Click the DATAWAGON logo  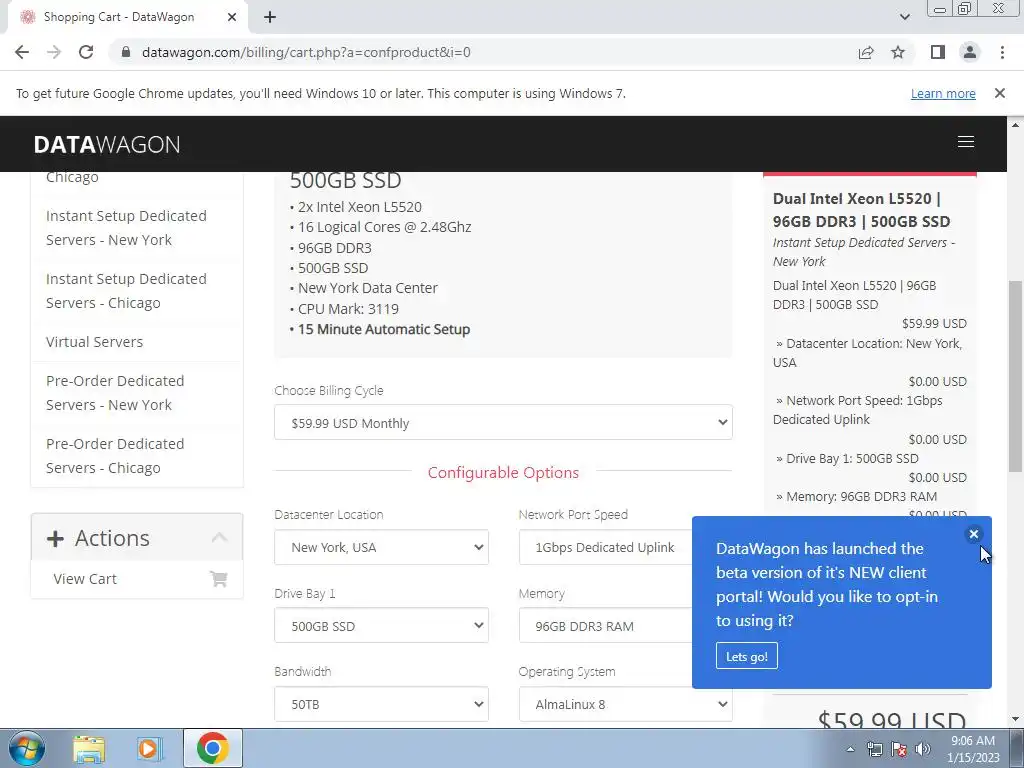click(x=107, y=144)
